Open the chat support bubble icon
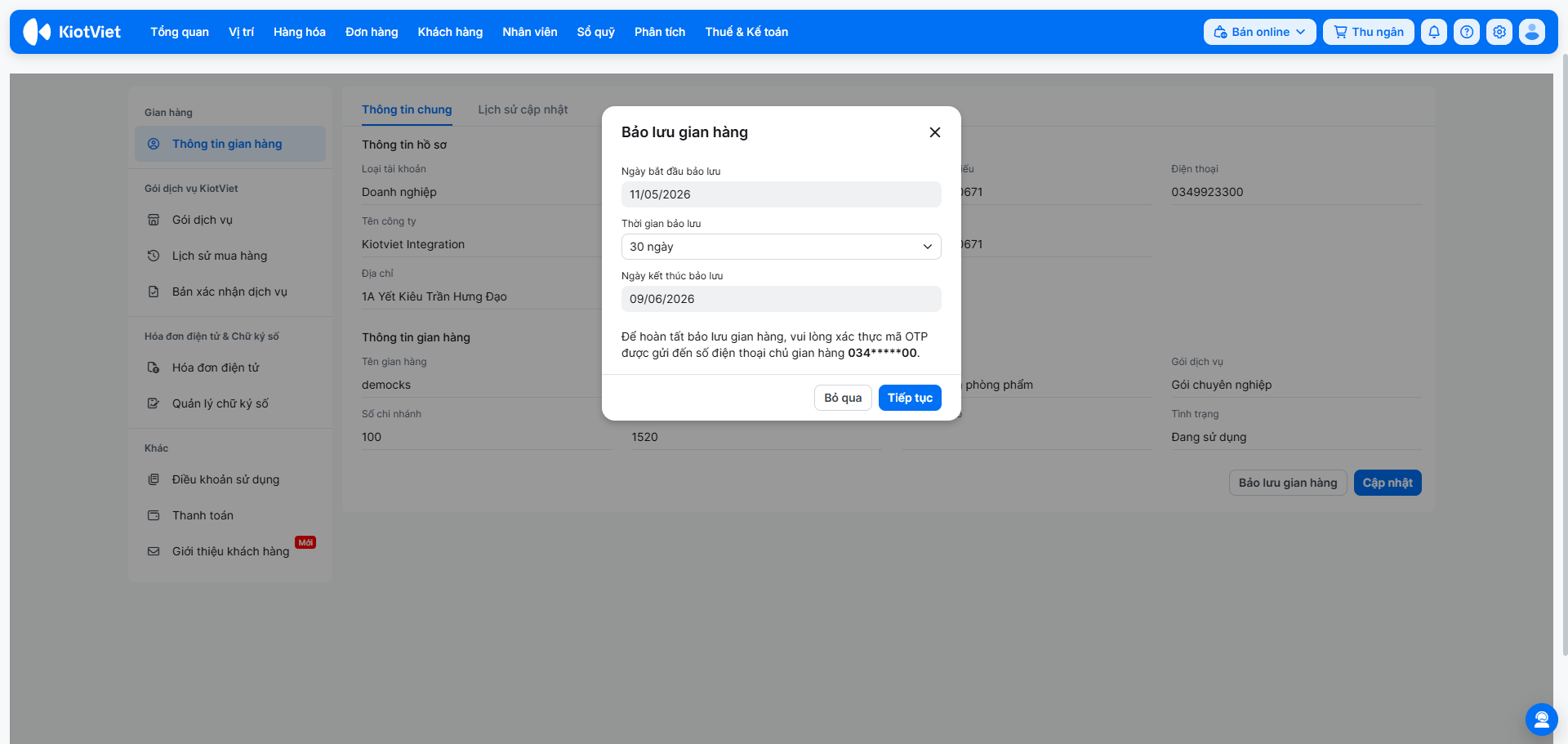1568x744 pixels. 1541,719
